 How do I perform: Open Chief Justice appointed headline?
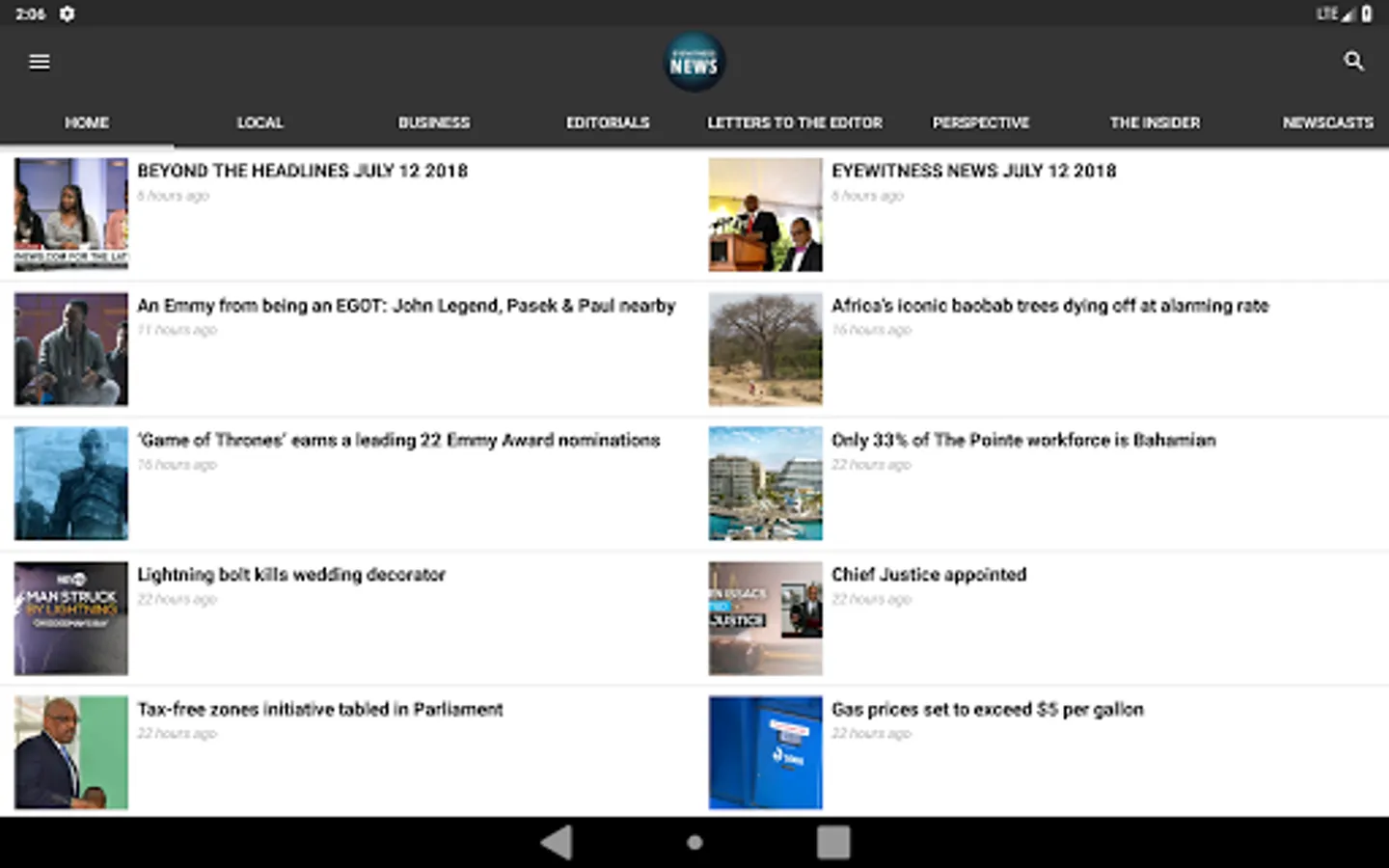coord(929,575)
